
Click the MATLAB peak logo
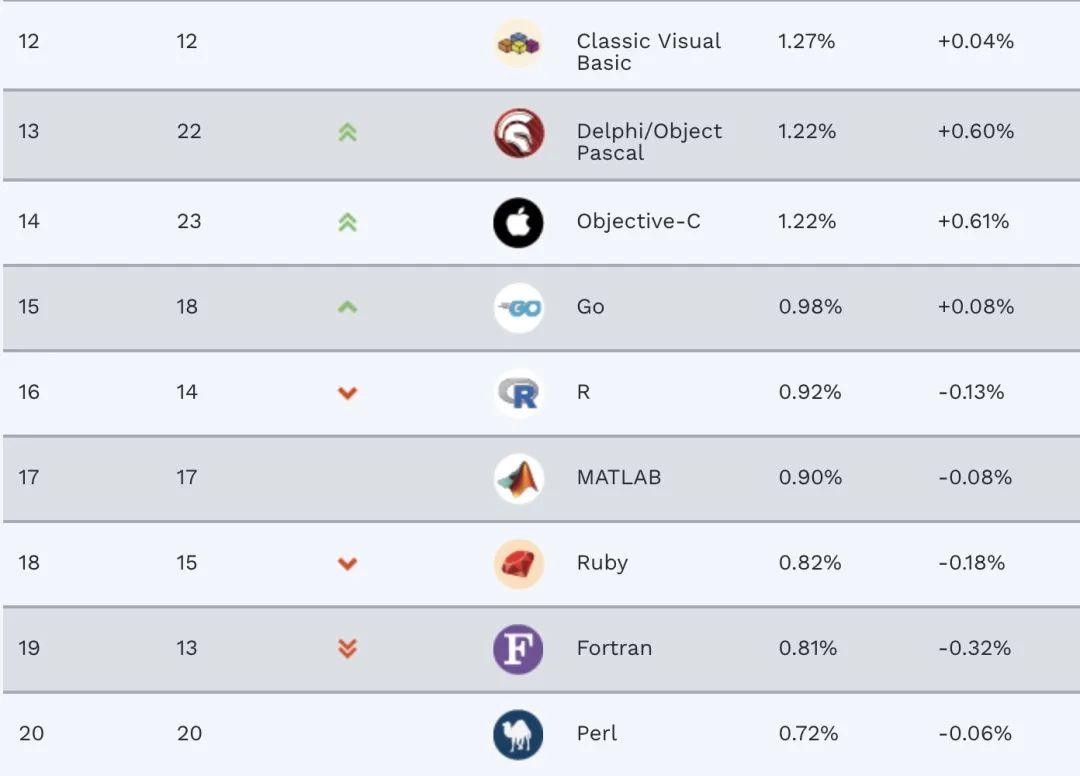tap(518, 479)
